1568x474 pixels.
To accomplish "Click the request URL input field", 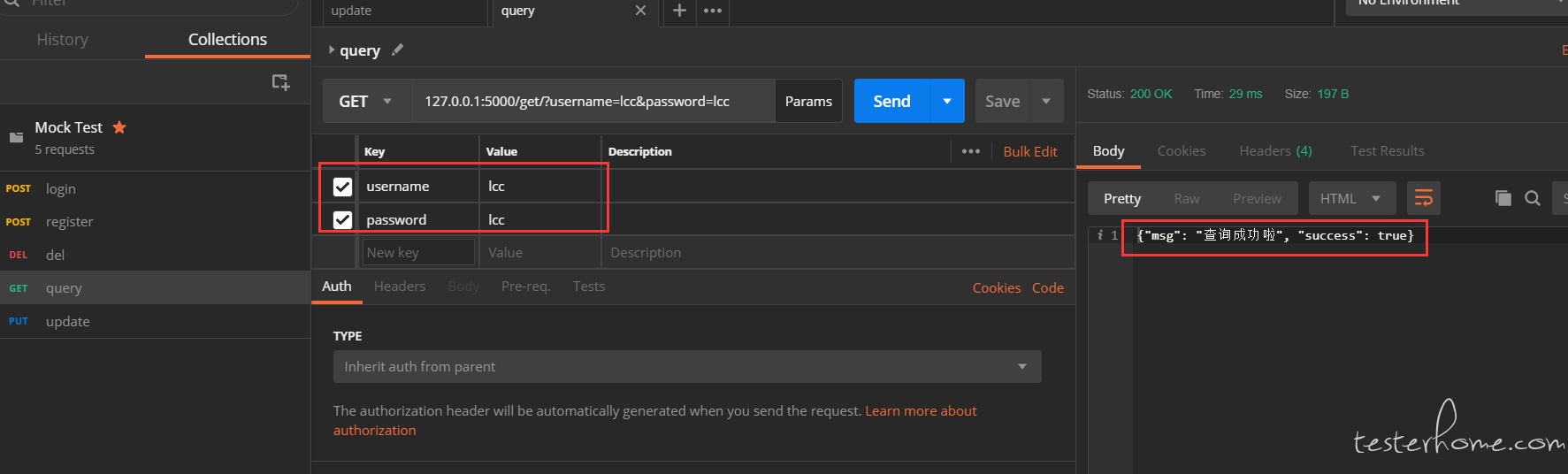I will click(x=593, y=101).
